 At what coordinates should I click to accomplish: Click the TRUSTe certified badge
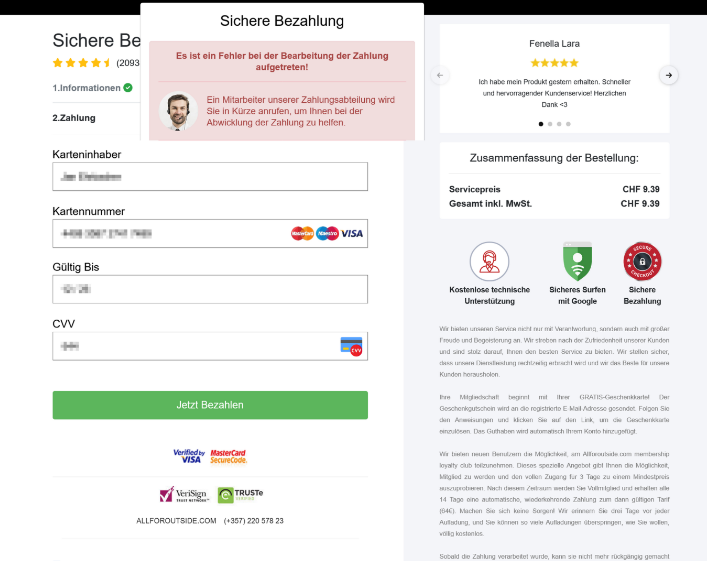(x=240, y=495)
